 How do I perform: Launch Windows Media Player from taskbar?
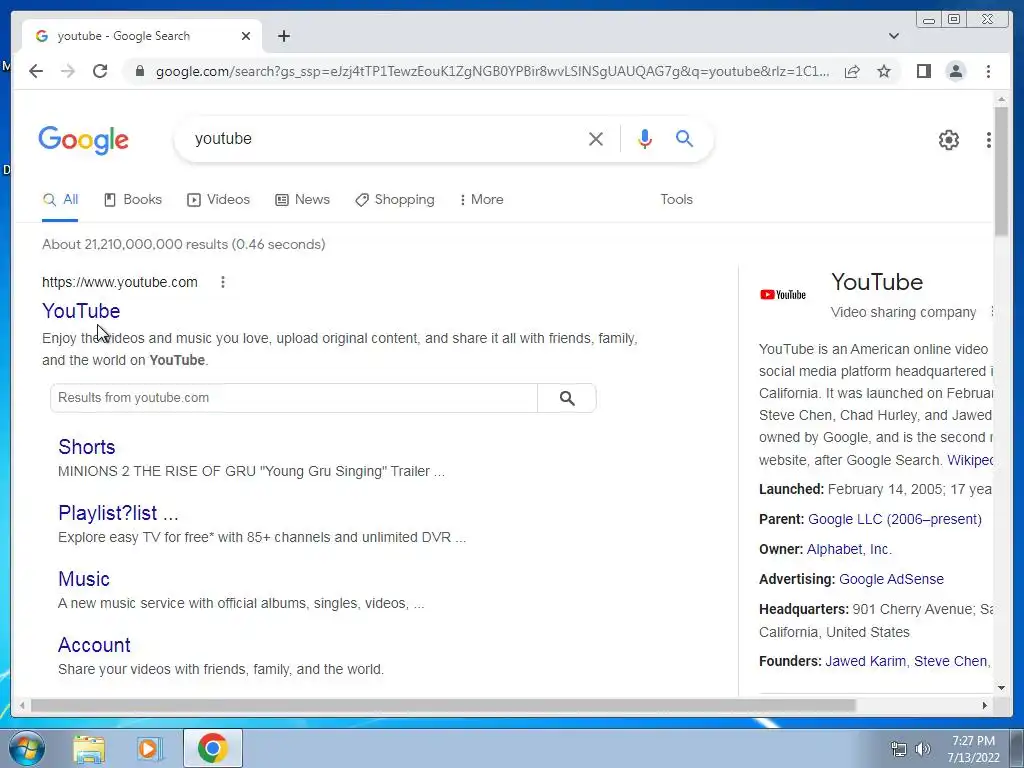point(150,749)
